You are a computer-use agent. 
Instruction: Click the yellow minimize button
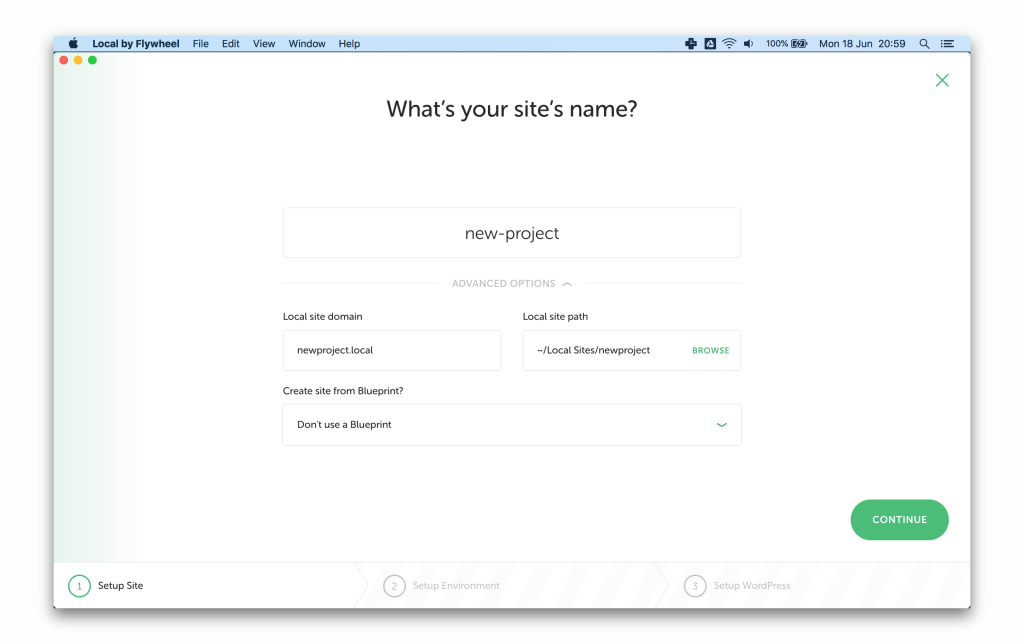pyautogui.click(x=78, y=60)
